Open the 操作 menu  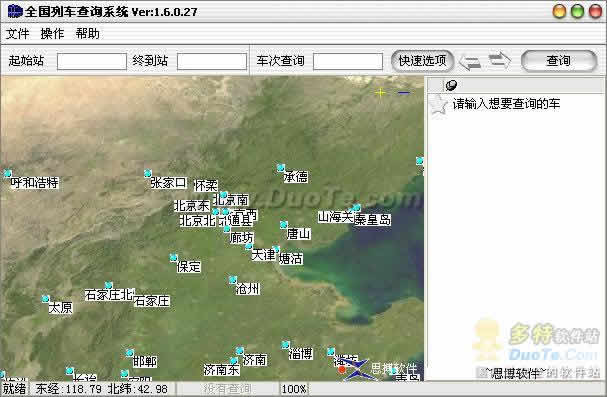(52, 34)
